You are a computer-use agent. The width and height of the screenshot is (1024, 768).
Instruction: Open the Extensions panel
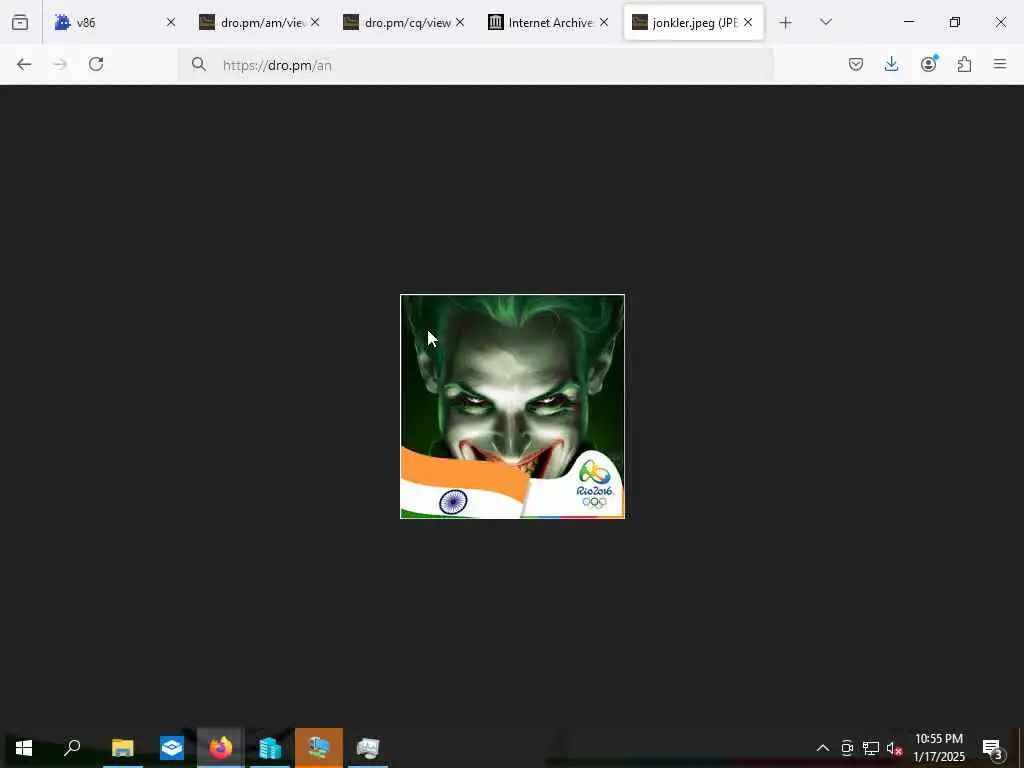965,64
